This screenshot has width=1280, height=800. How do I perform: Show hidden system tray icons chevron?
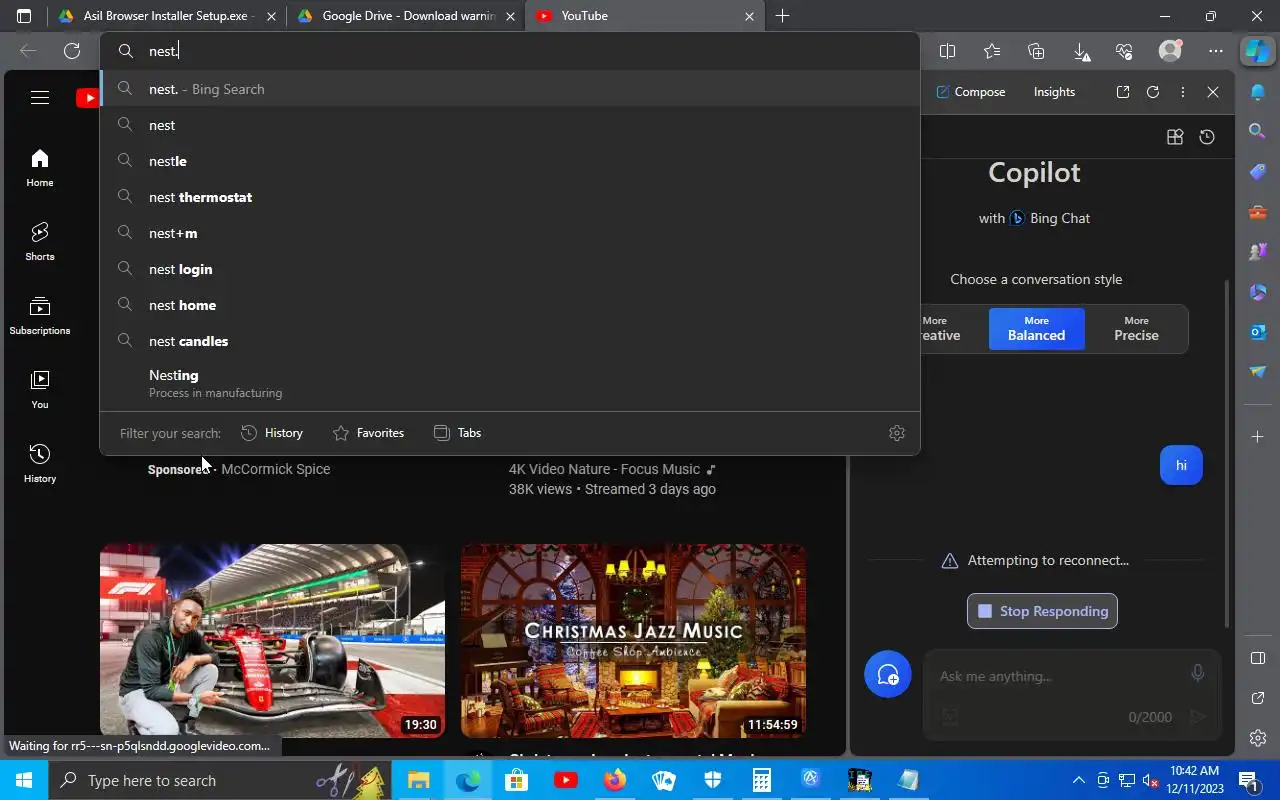point(1078,780)
